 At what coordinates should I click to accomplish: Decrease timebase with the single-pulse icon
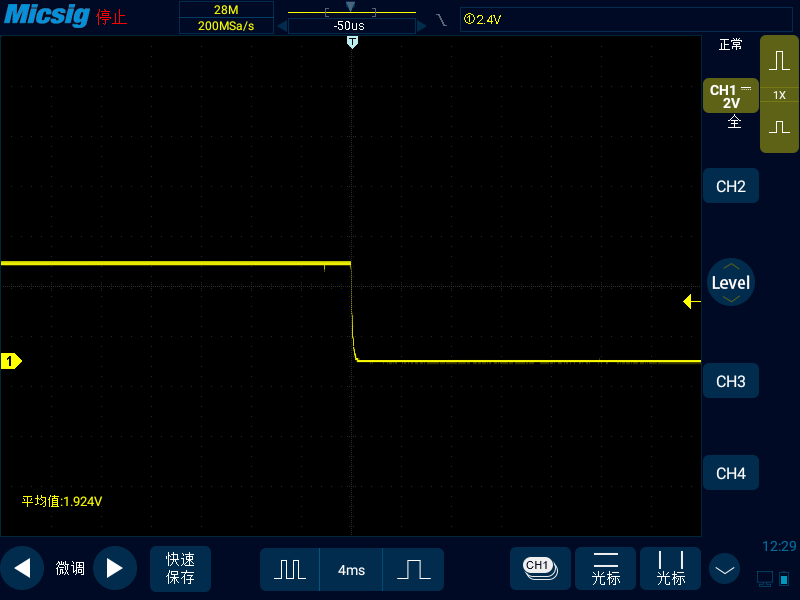[414, 569]
